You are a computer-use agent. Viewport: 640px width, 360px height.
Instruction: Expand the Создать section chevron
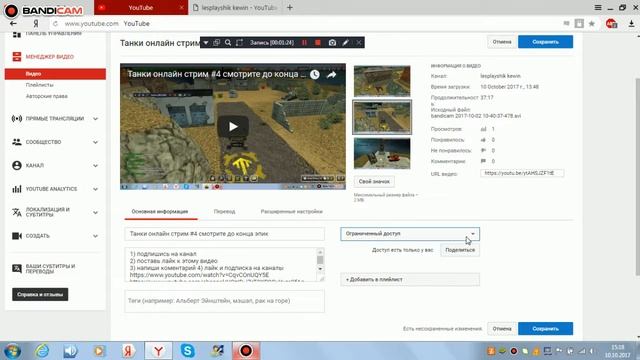click(95, 236)
